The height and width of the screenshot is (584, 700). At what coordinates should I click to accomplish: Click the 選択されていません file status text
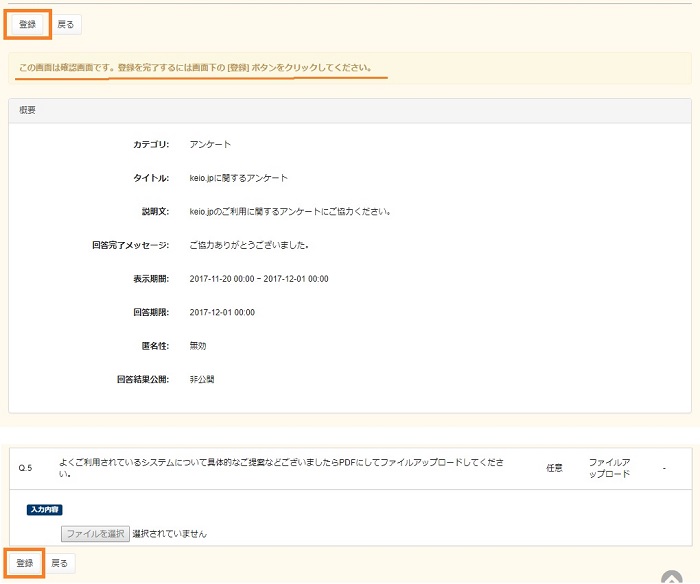coord(169,534)
